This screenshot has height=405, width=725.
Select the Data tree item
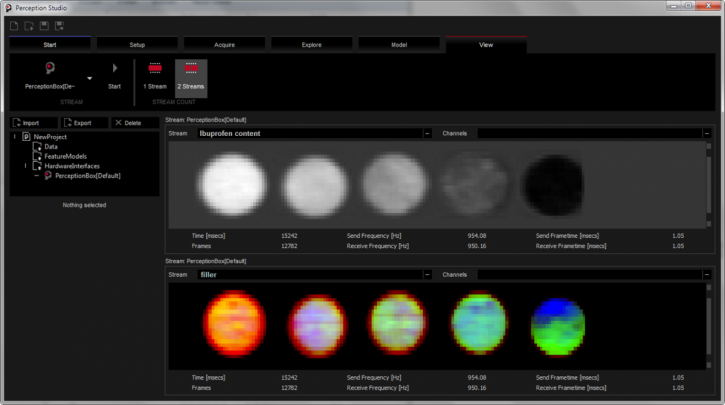[51, 147]
